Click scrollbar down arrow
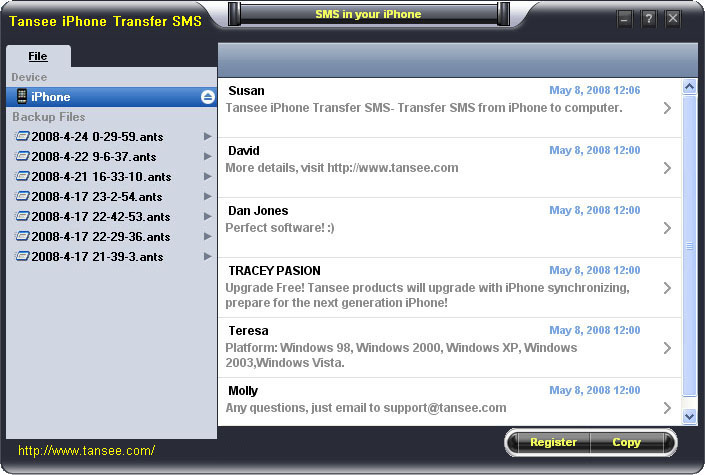The width and height of the screenshot is (705, 475). [689, 417]
